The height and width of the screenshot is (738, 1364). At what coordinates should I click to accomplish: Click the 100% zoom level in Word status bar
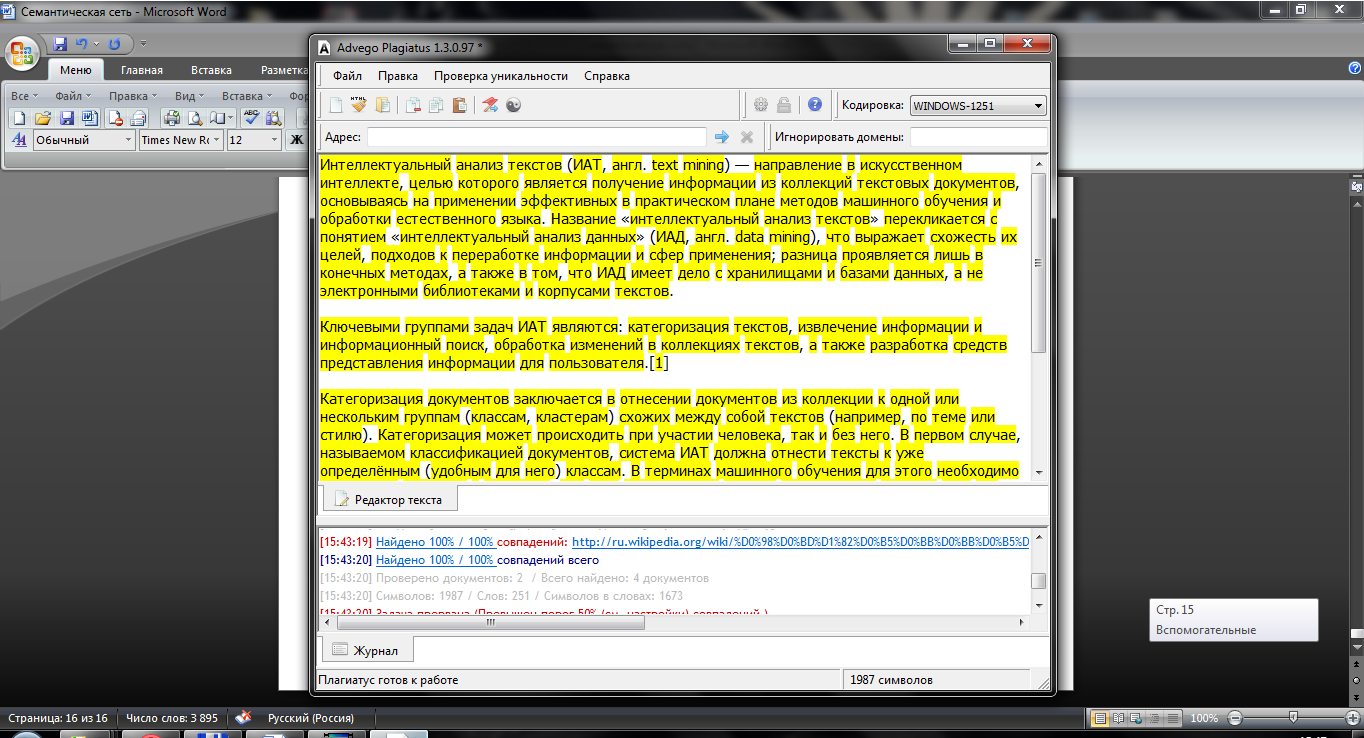click(1204, 718)
